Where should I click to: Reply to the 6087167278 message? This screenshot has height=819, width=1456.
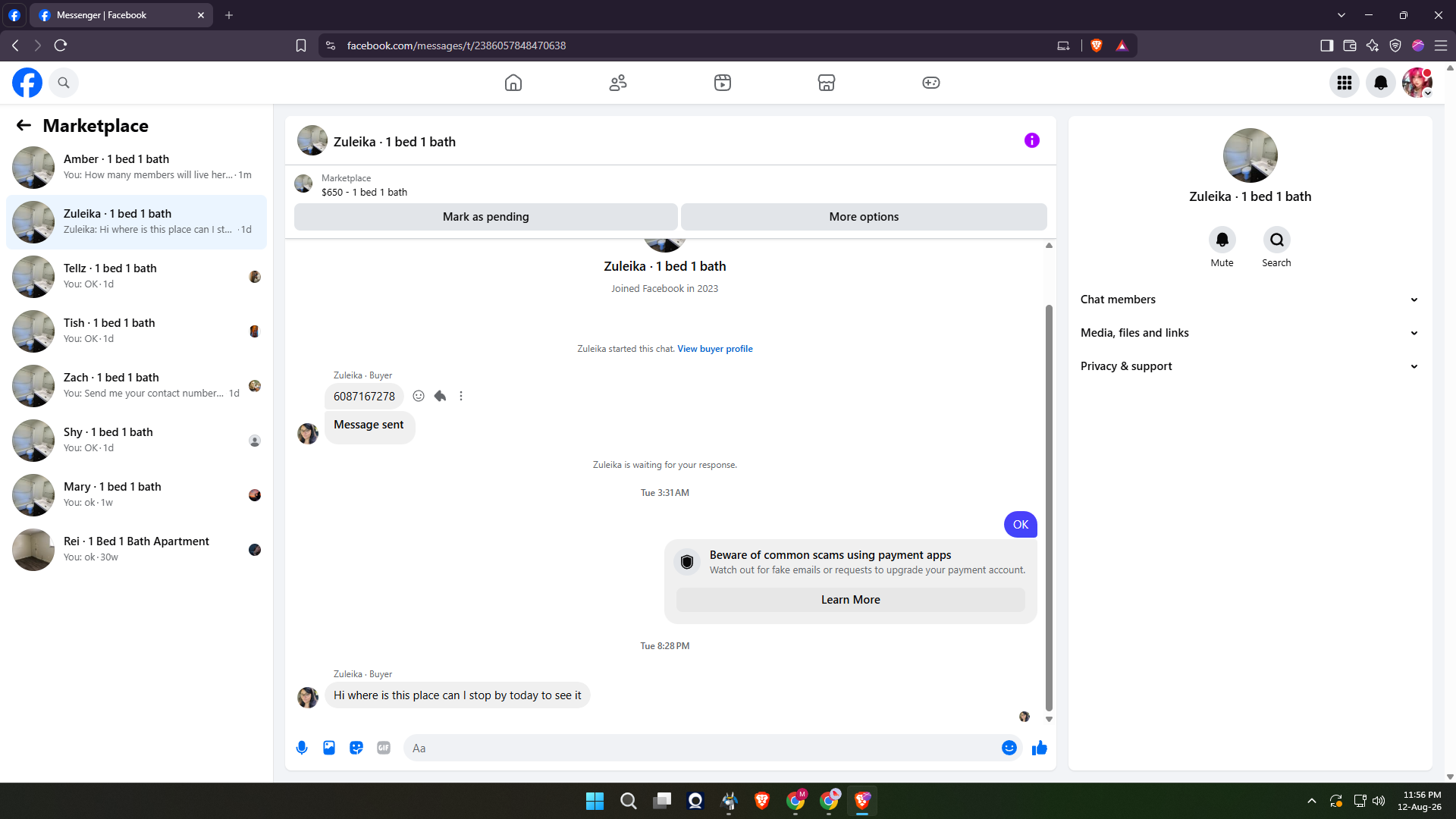coord(440,396)
